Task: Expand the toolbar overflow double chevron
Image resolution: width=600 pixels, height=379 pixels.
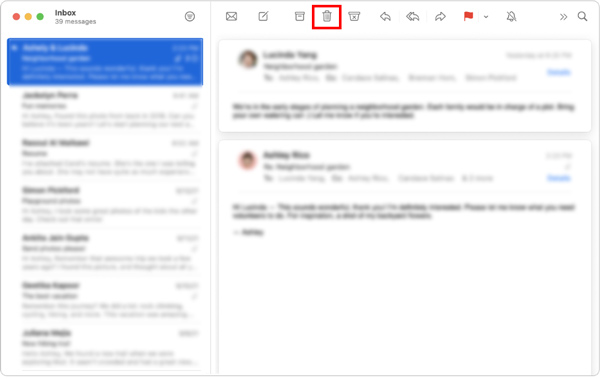Action: pyautogui.click(x=563, y=17)
